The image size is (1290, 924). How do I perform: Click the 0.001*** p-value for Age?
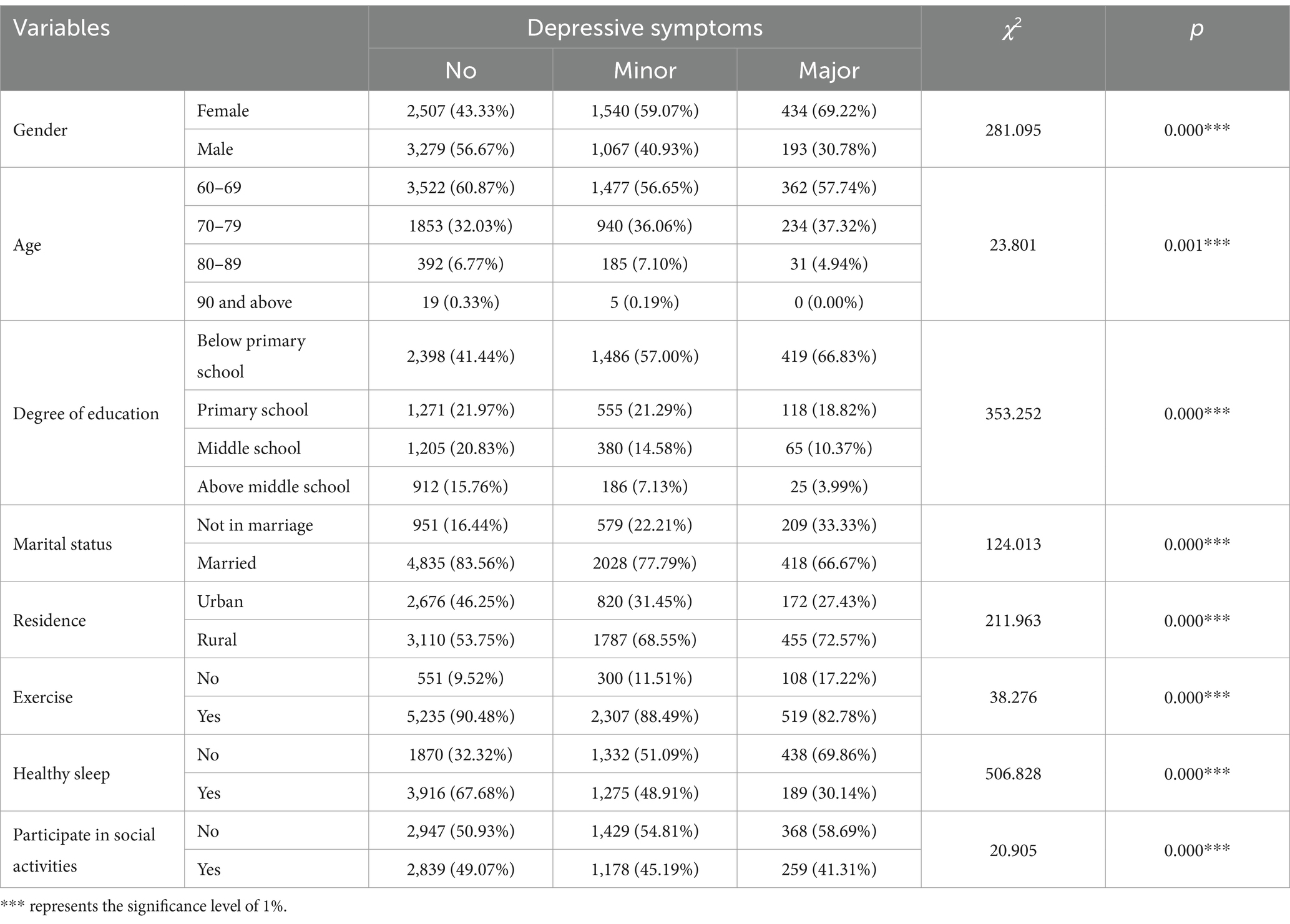click(1197, 245)
